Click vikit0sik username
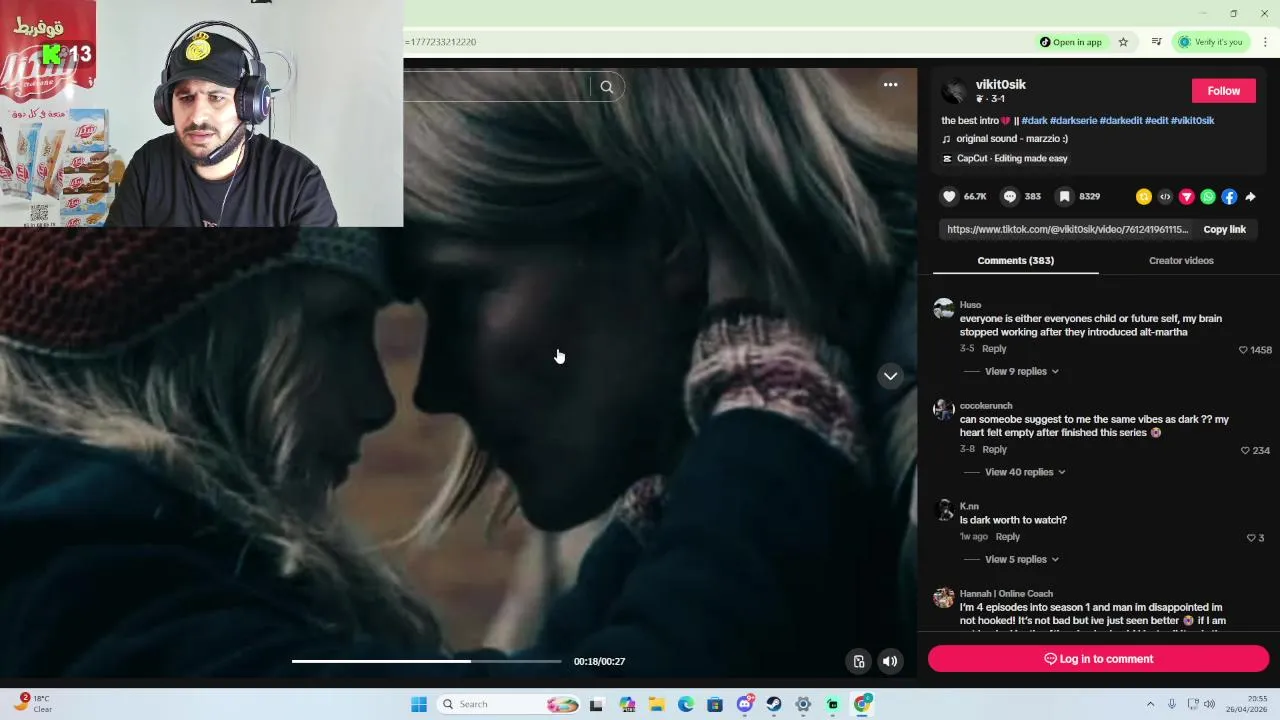This screenshot has height=720, width=1280. click(x=1001, y=85)
